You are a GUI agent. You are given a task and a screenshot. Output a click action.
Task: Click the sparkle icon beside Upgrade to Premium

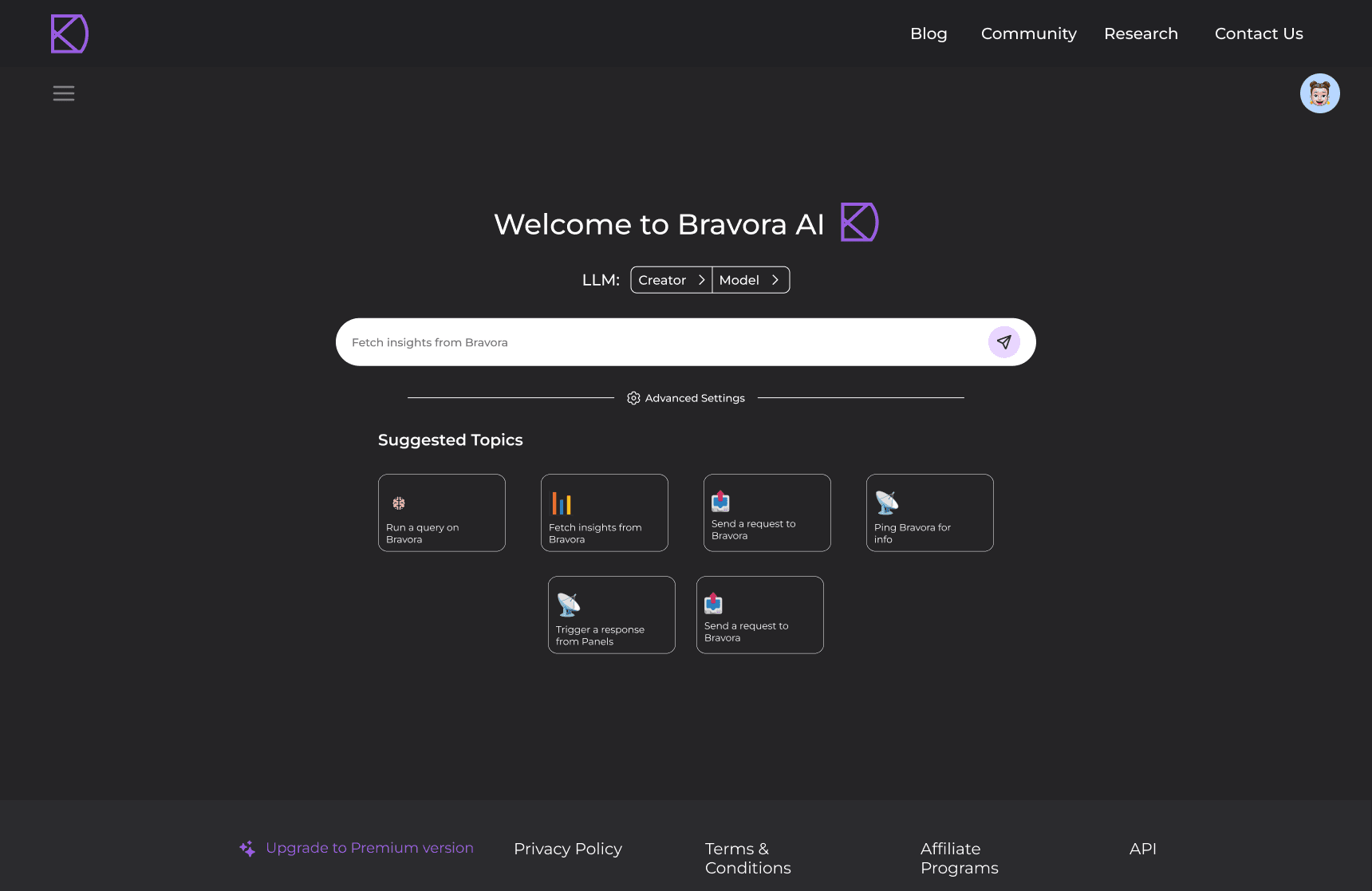pyautogui.click(x=247, y=849)
